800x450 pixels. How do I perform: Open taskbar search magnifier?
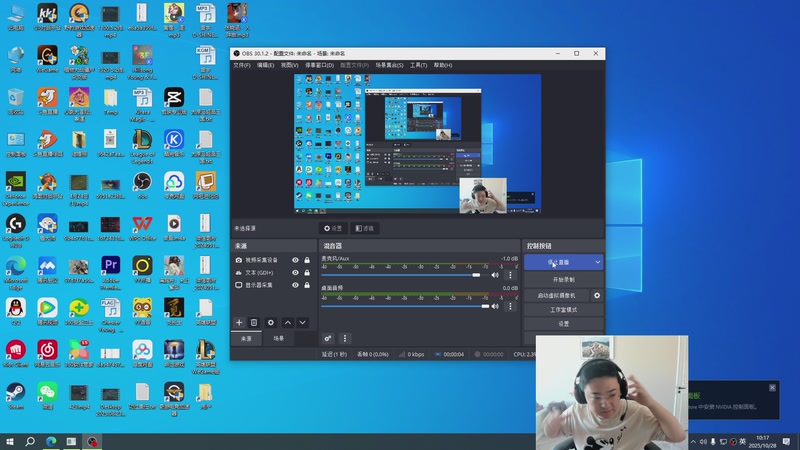30,441
